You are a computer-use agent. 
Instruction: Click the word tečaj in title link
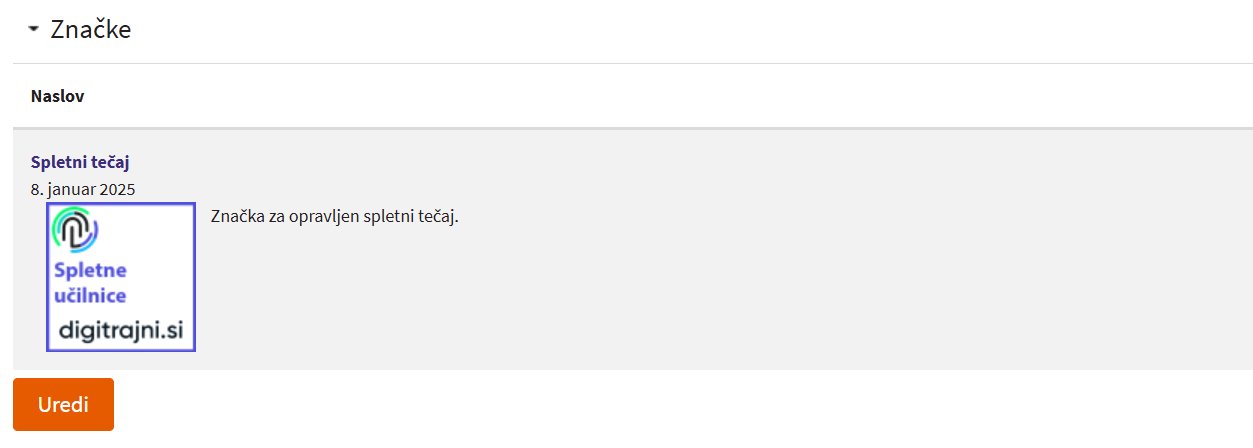110,162
